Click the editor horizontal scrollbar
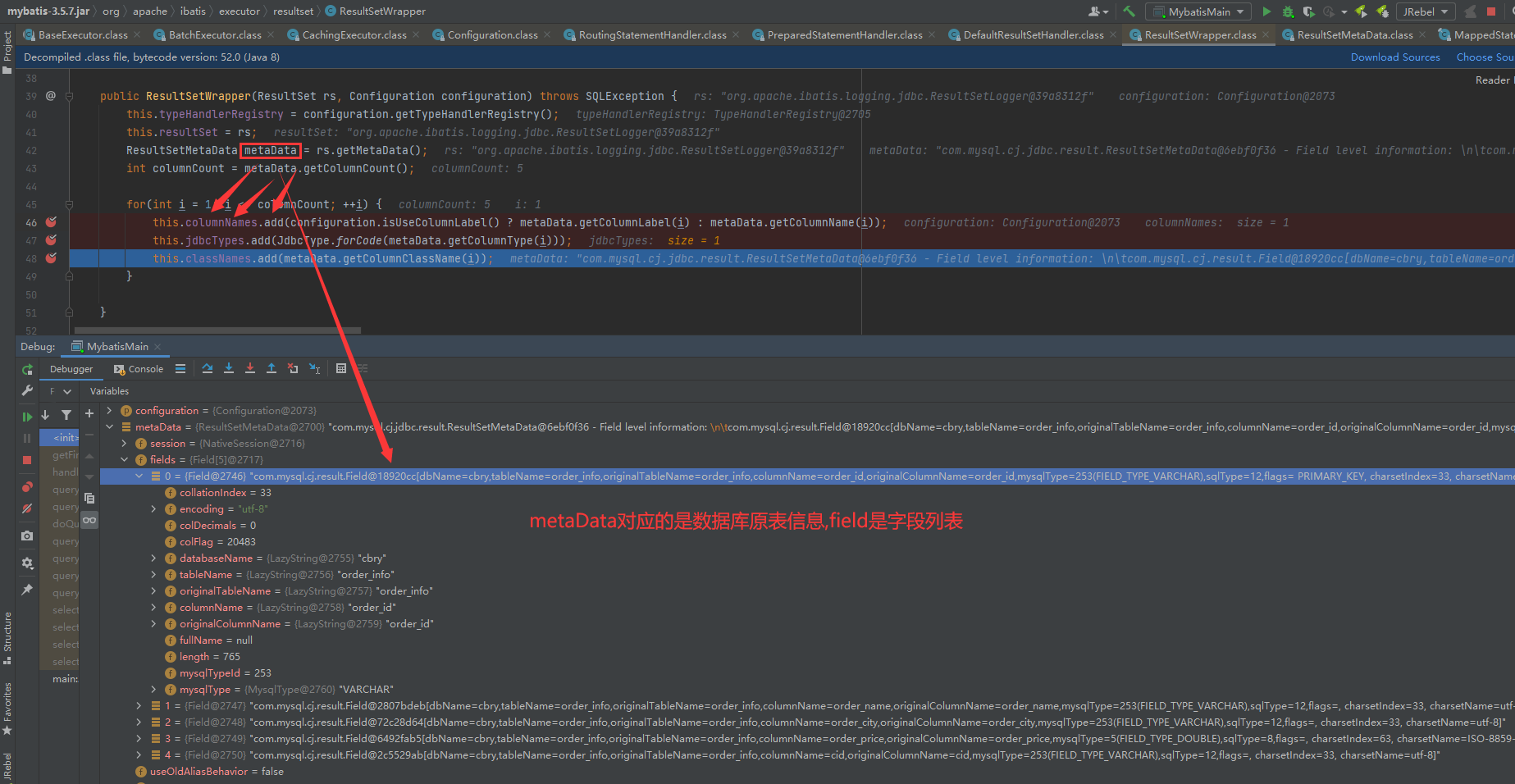This screenshot has width=1515, height=784. (x=217, y=330)
